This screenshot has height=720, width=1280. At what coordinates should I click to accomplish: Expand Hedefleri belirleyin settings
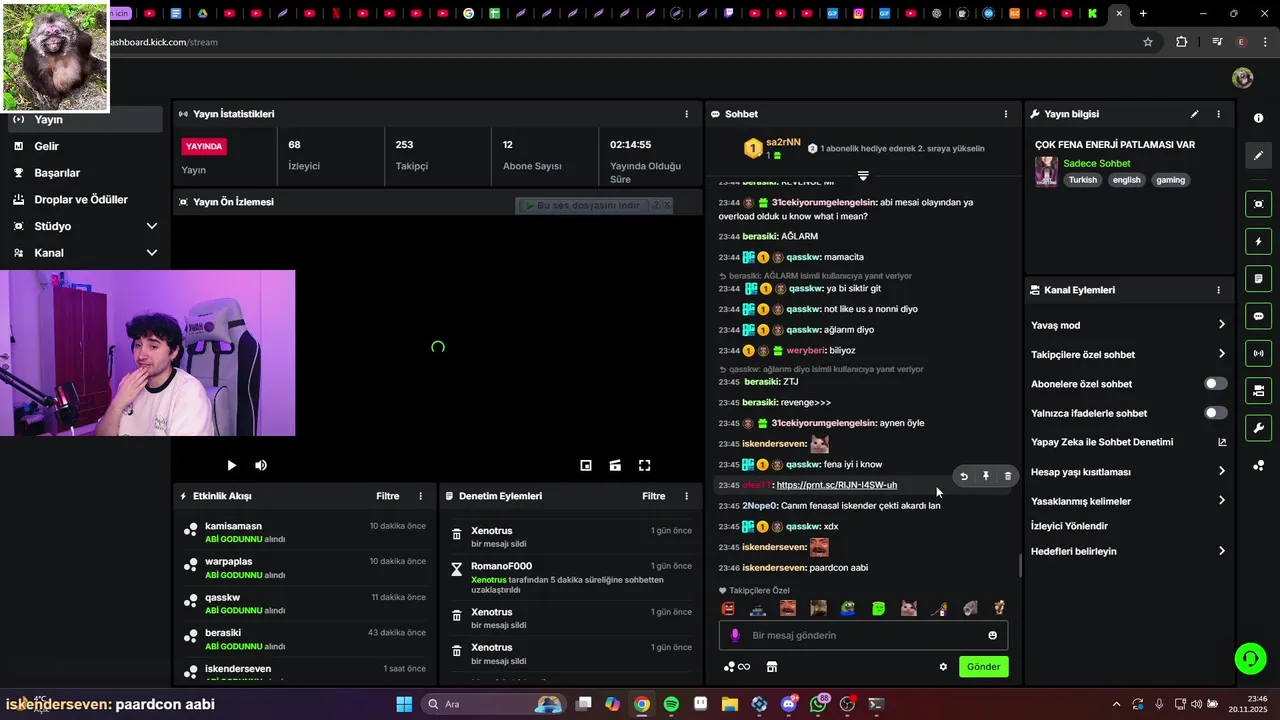click(x=1129, y=551)
